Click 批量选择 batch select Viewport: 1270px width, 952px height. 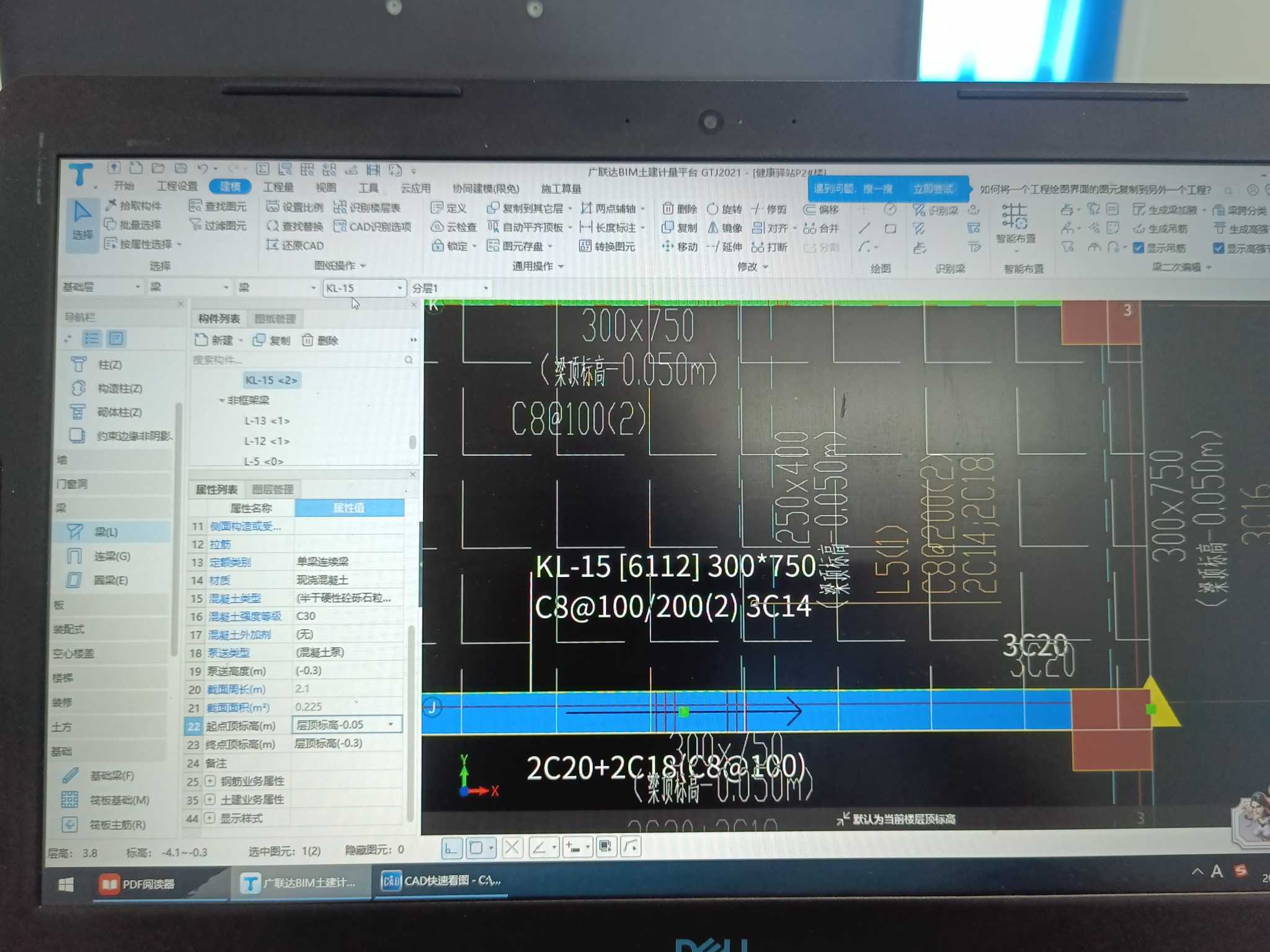(133, 224)
